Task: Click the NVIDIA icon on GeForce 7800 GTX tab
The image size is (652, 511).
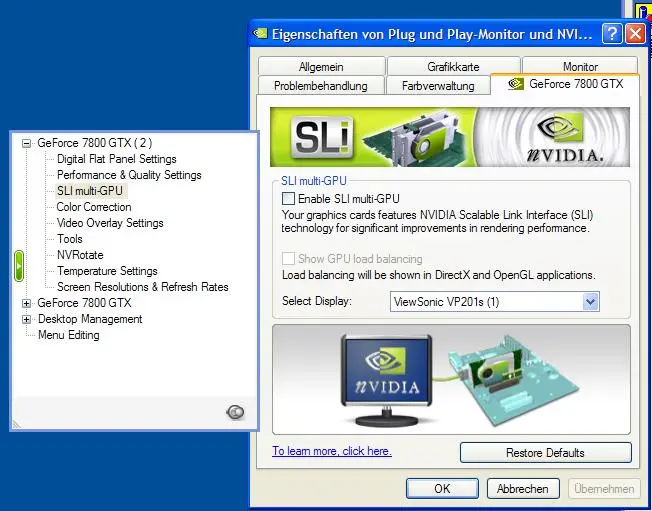Action: pyautogui.click(x=516, y=84)
